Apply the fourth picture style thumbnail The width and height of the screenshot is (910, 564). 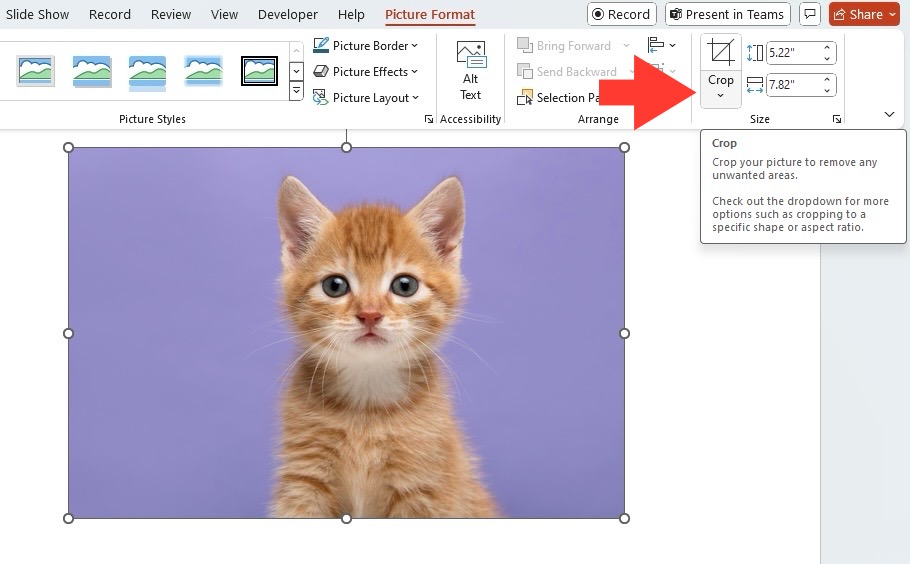(203, 71)
